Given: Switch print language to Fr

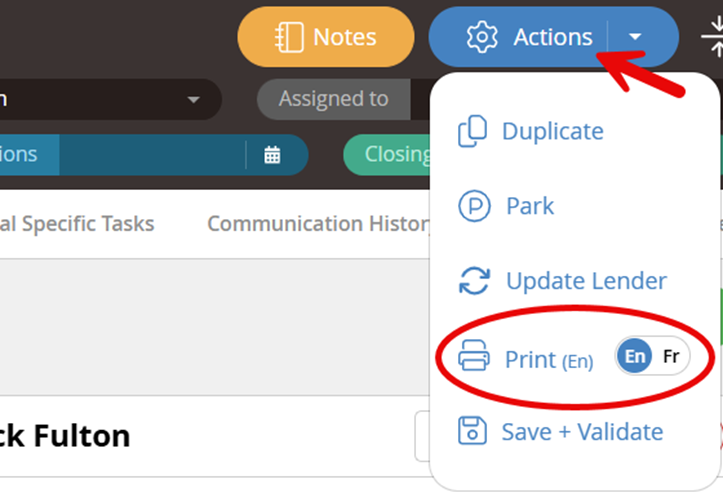Looking at the screenshot, I should coord(671,356).
